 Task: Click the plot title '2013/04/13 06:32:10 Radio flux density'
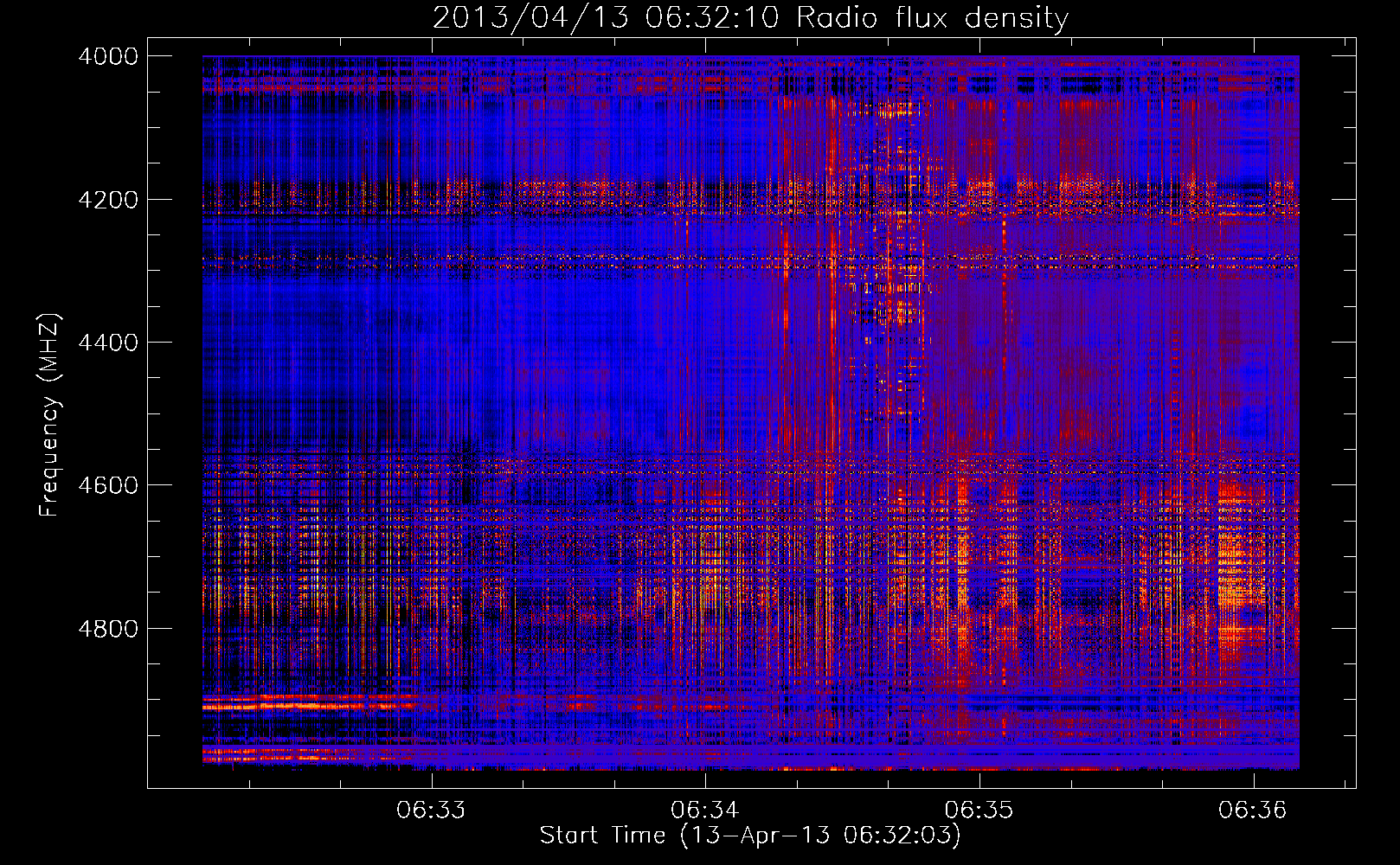[750, 17]
